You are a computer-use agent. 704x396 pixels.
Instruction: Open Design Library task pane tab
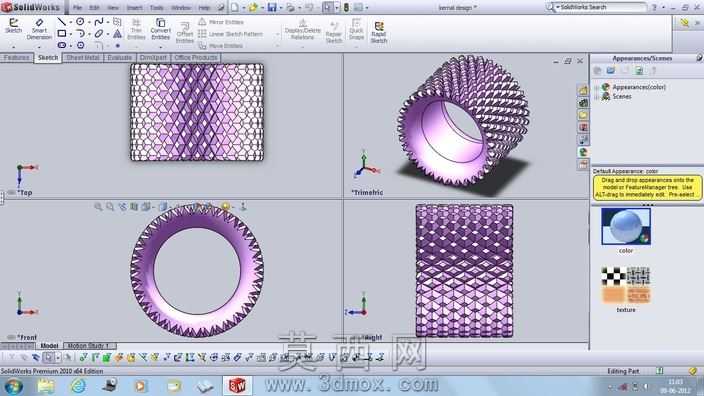pyautogui.click(x=583, y=103)
